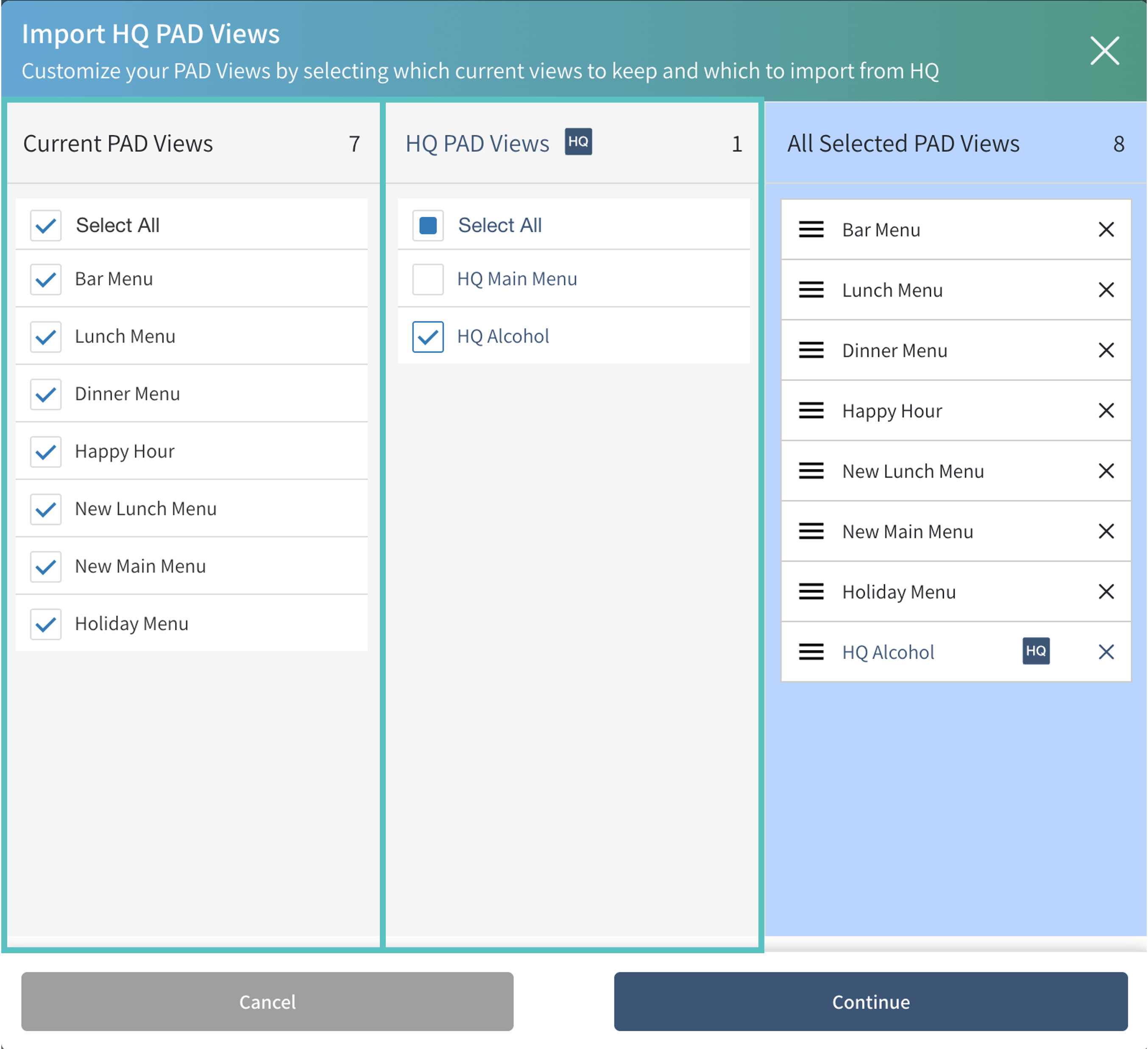Click the New Lunch Menu selected row
This screenshot has width=1148, height=1049.
913,471
